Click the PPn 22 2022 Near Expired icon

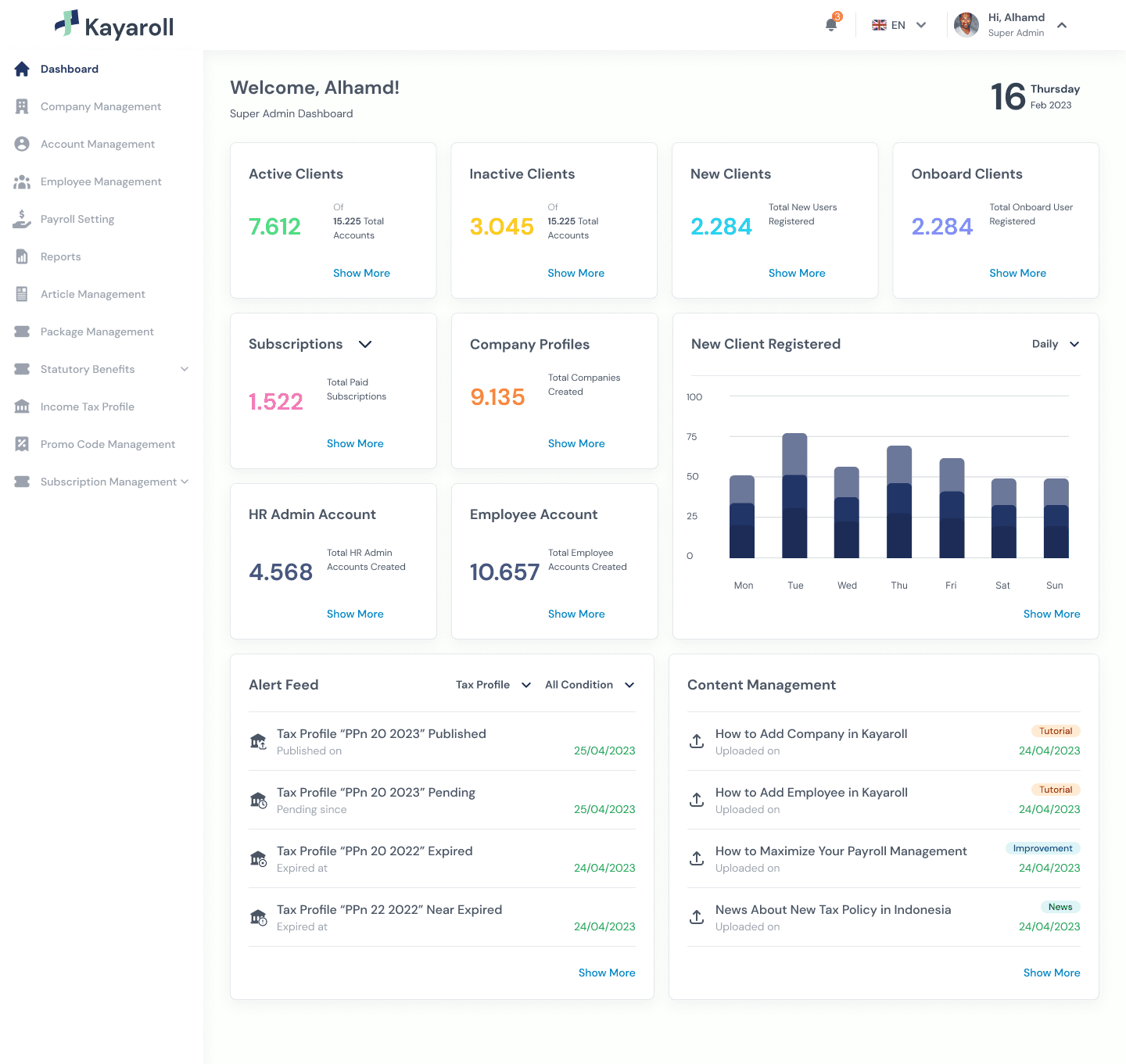click(258, 917)
